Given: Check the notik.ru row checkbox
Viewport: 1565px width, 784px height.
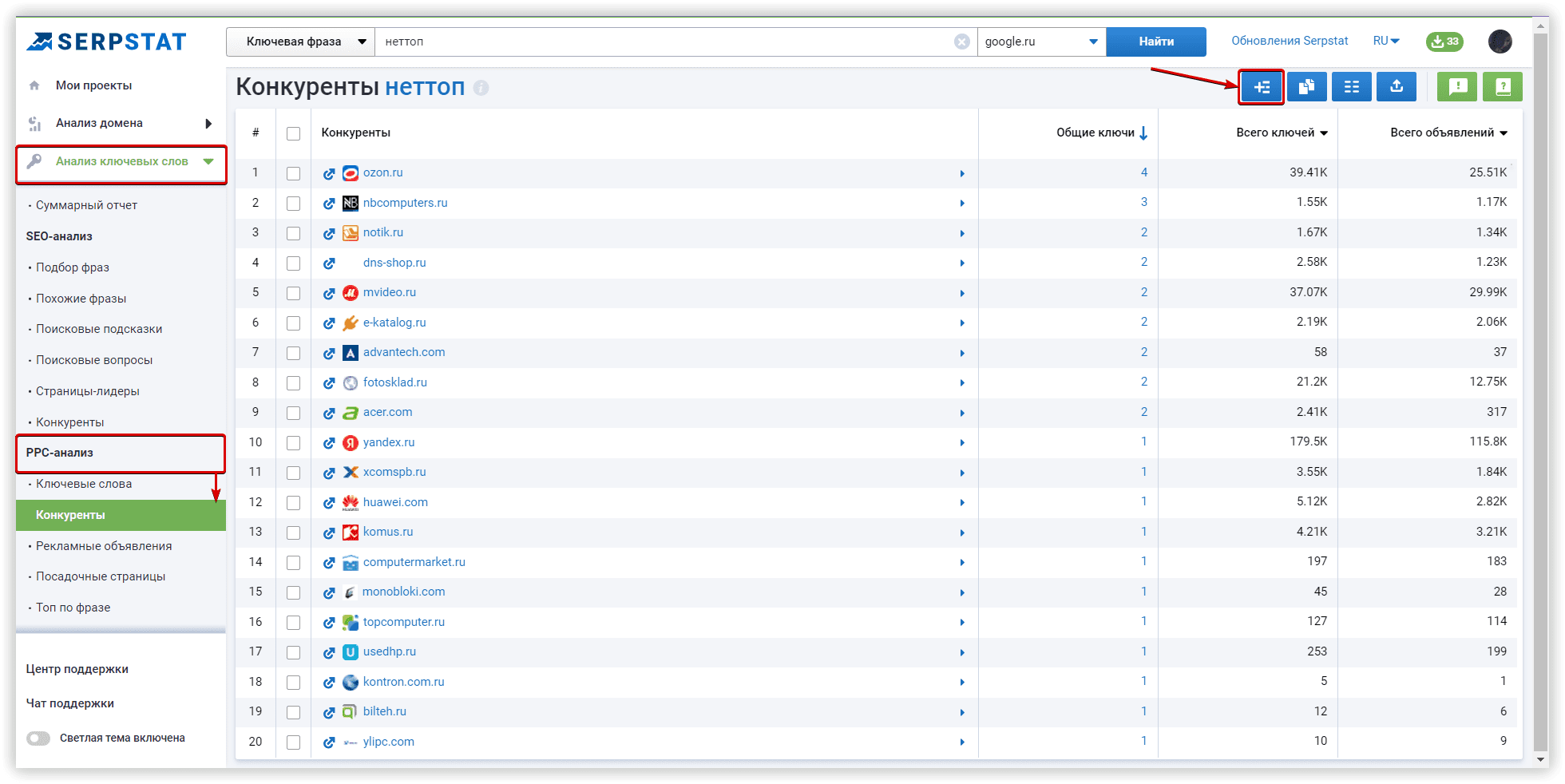Looking at the screenshot, I should click(x=294, y=233).
